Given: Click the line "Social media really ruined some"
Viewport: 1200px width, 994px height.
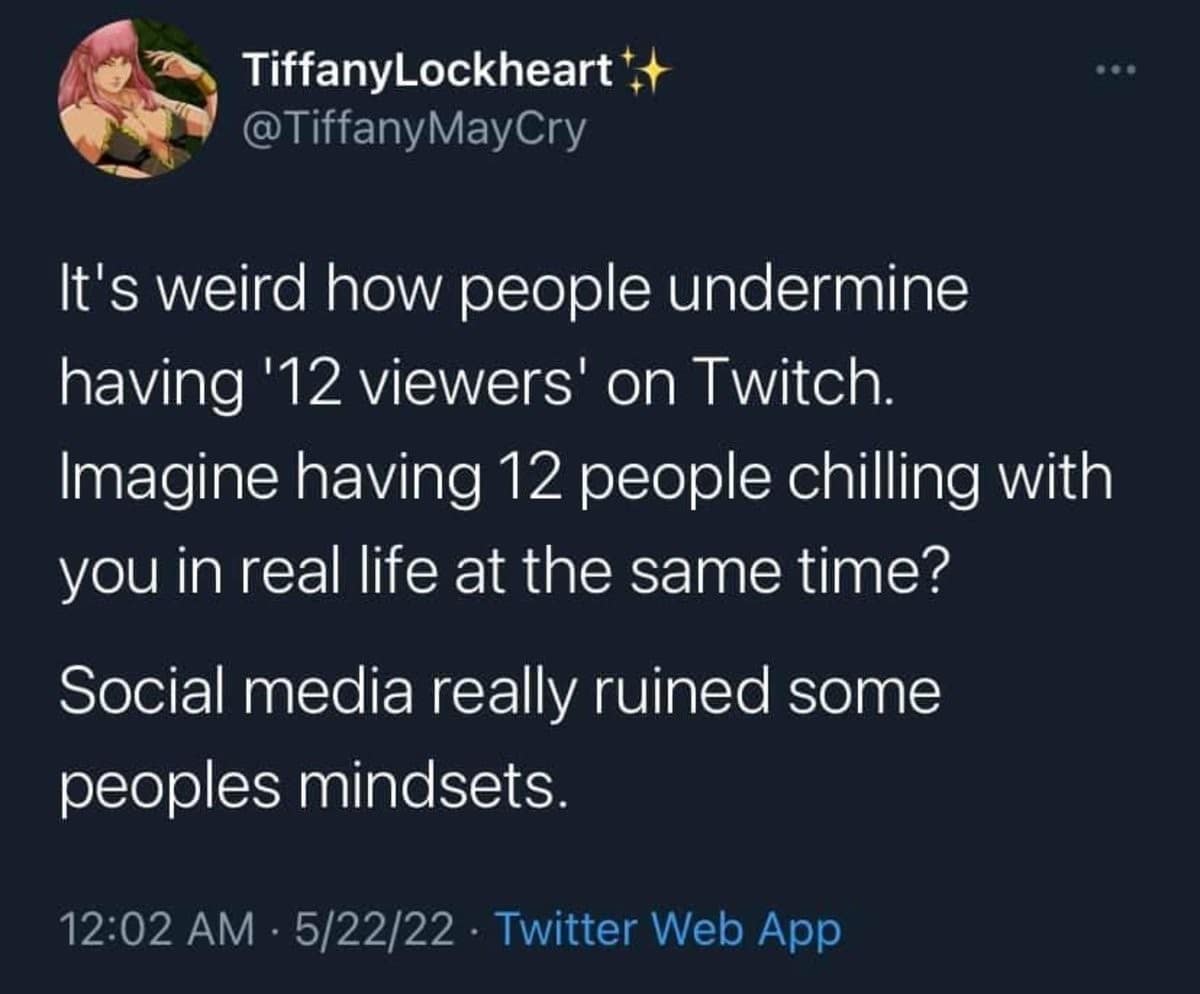Looking at the screenshot, I should [x=499, y=693].
